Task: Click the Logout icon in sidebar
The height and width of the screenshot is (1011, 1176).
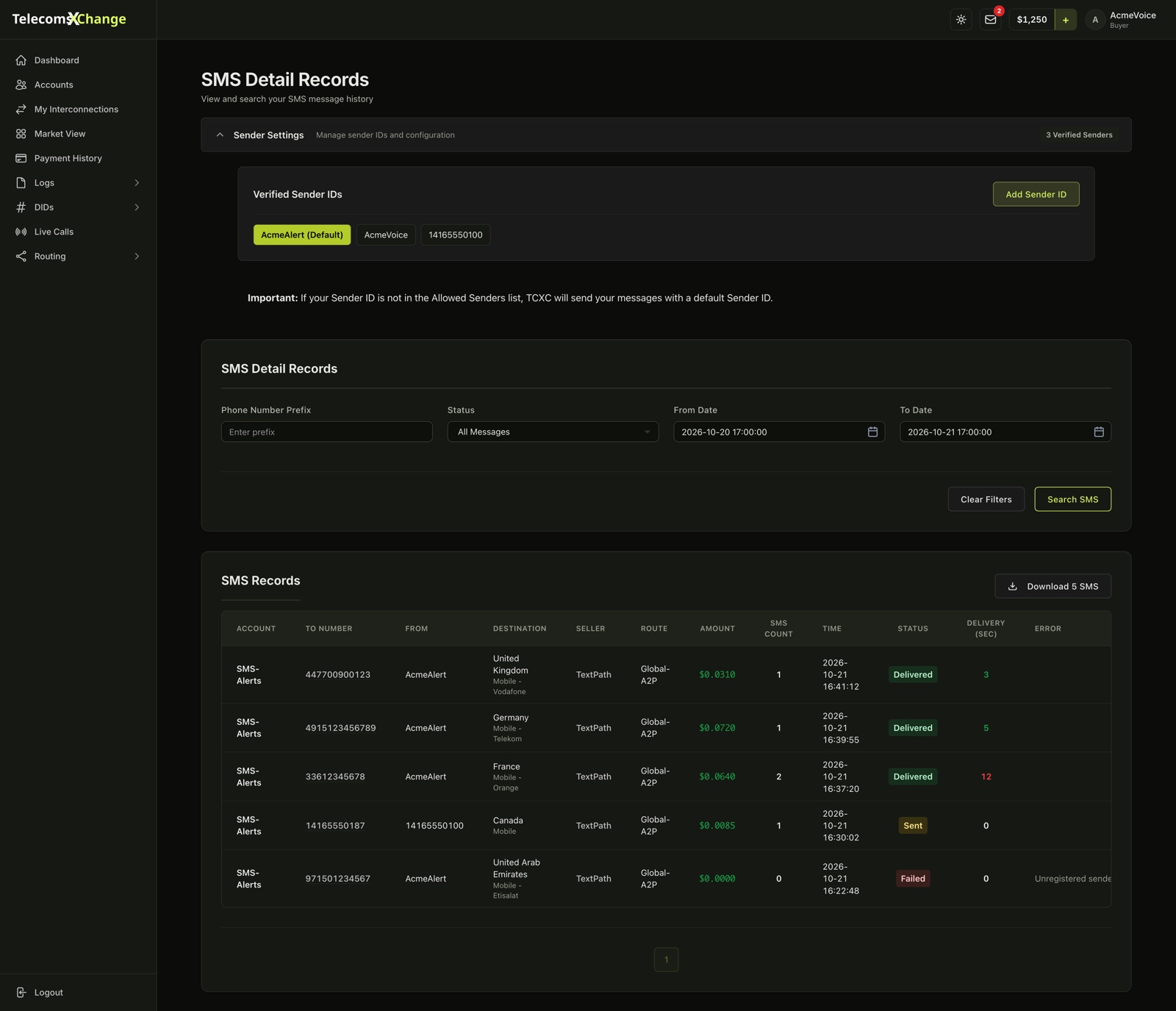Action: [21, 992]
